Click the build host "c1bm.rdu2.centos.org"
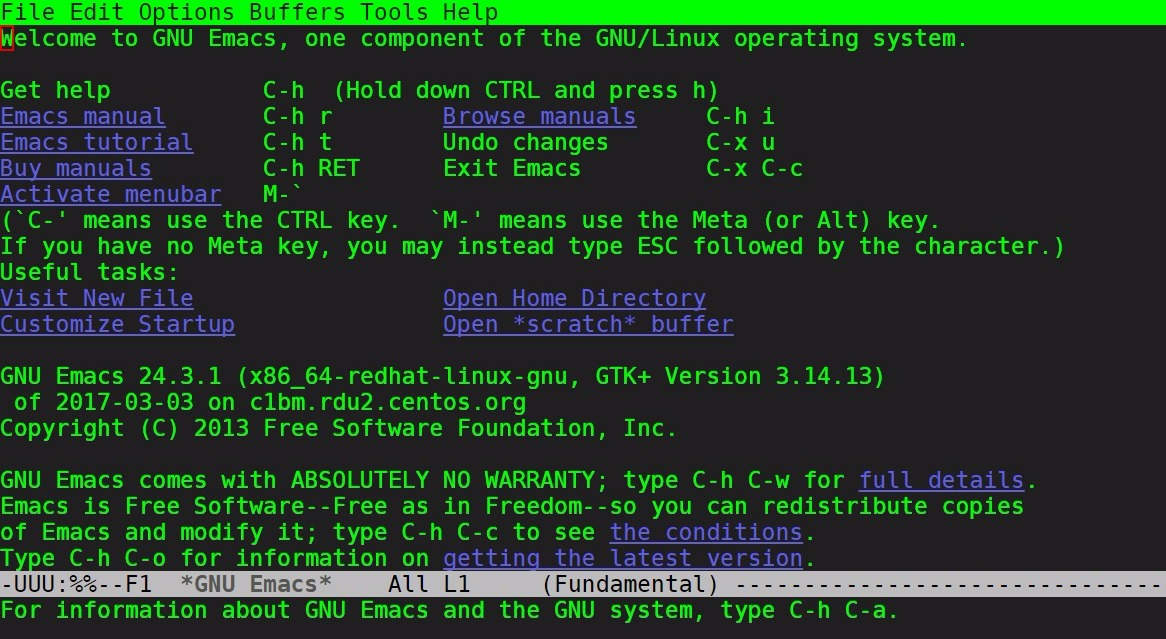This screenshot has width=1166, height=639. click(x=387, y=402)
